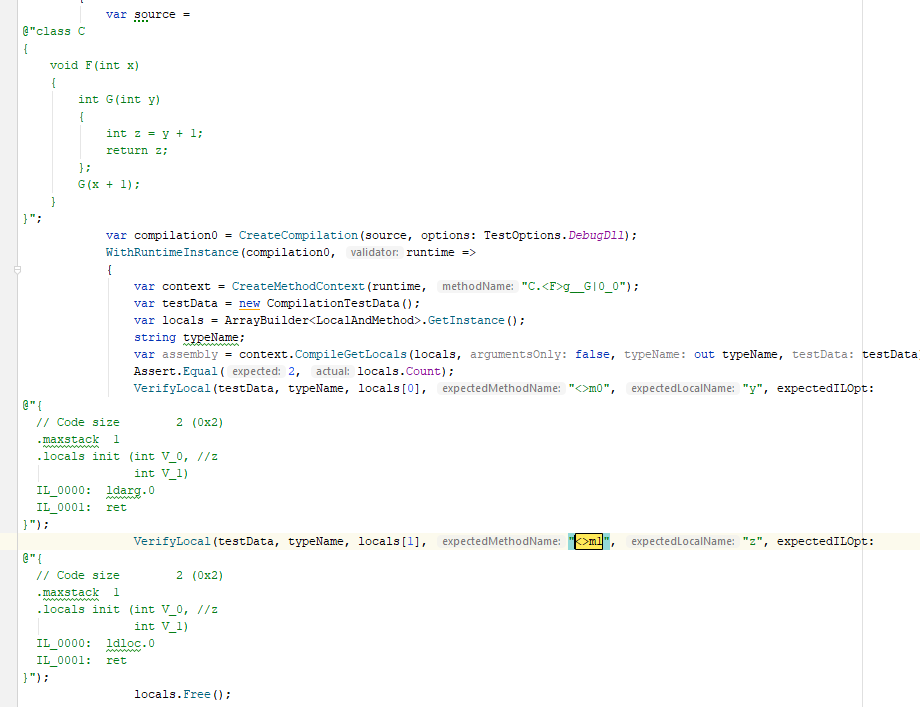Click the void F(int x) line

(94, 65)
